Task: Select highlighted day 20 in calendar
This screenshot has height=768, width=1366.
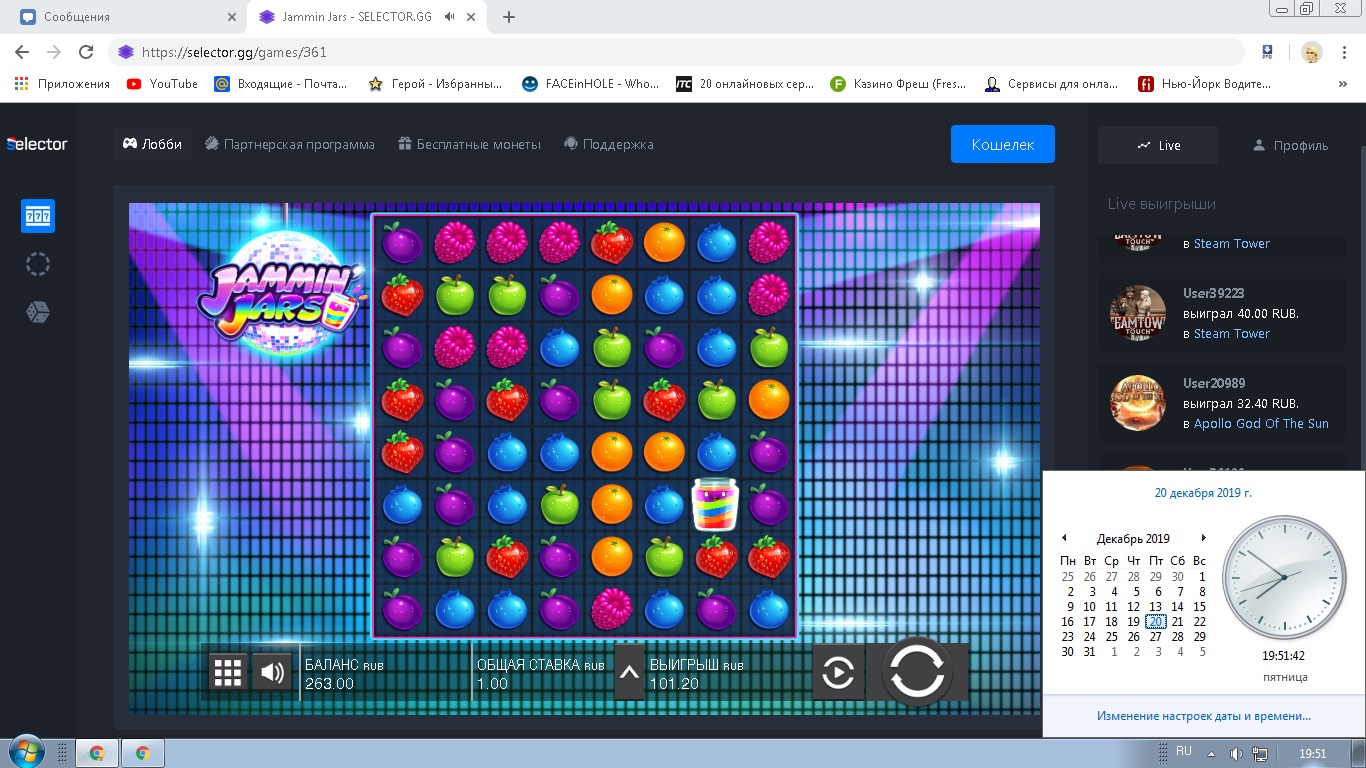Action: tap(1156, 621)
